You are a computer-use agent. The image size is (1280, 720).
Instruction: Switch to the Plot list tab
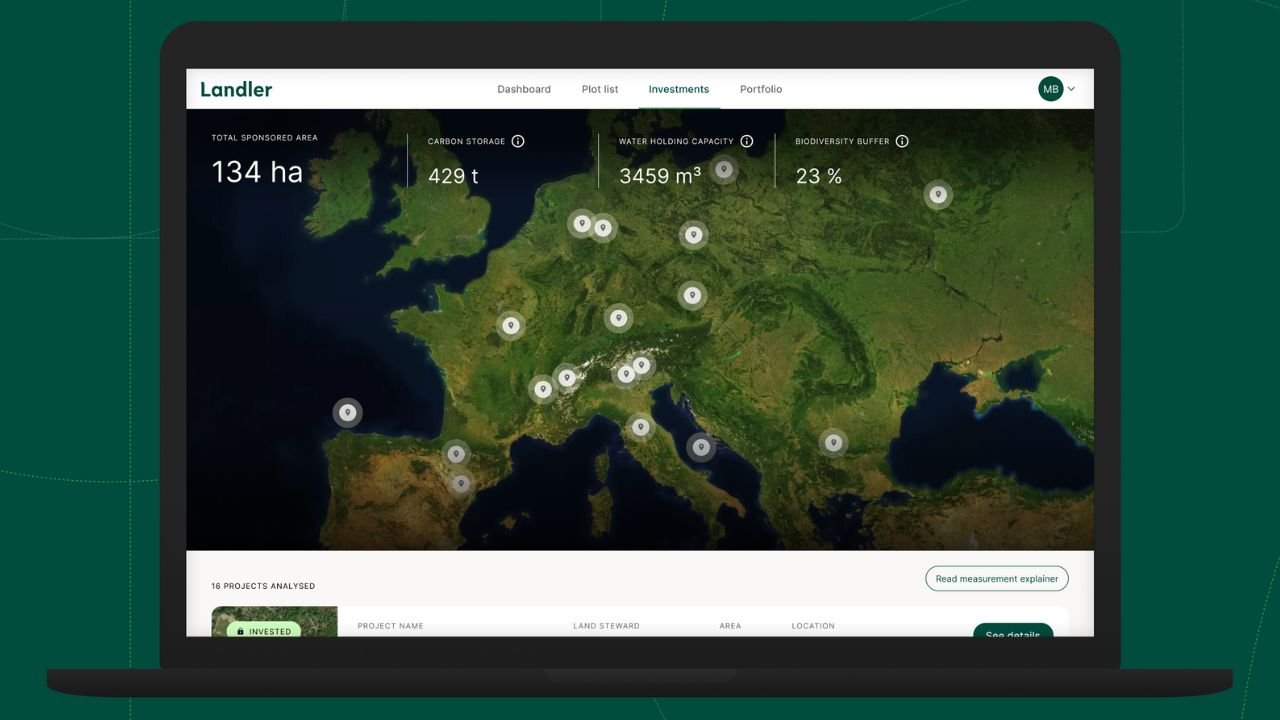coord(599,89)
